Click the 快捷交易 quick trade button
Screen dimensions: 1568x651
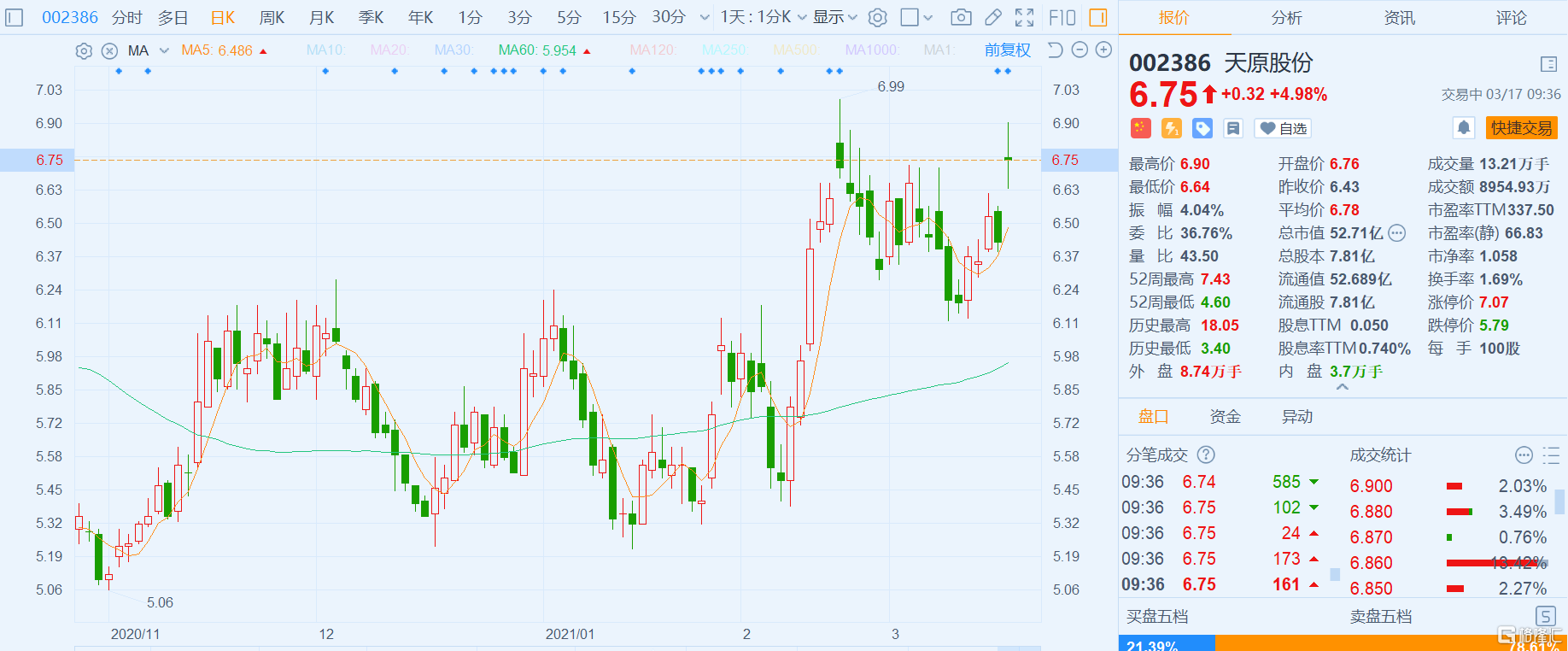click(x=1522, y=128)
